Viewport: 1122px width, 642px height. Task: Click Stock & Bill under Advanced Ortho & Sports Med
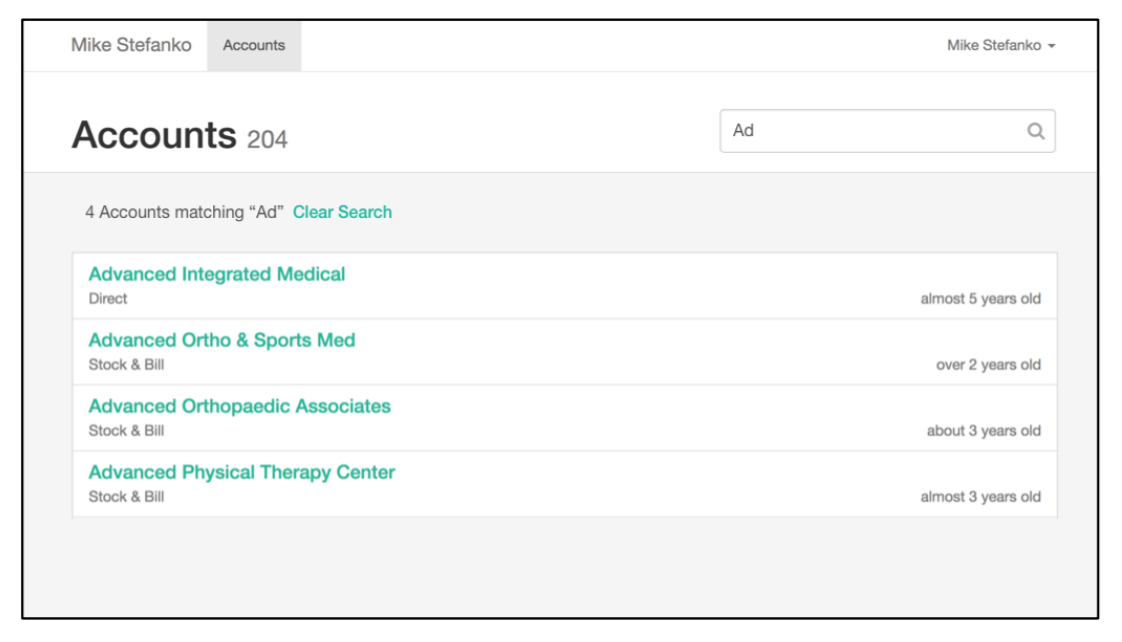coord(126,365)
